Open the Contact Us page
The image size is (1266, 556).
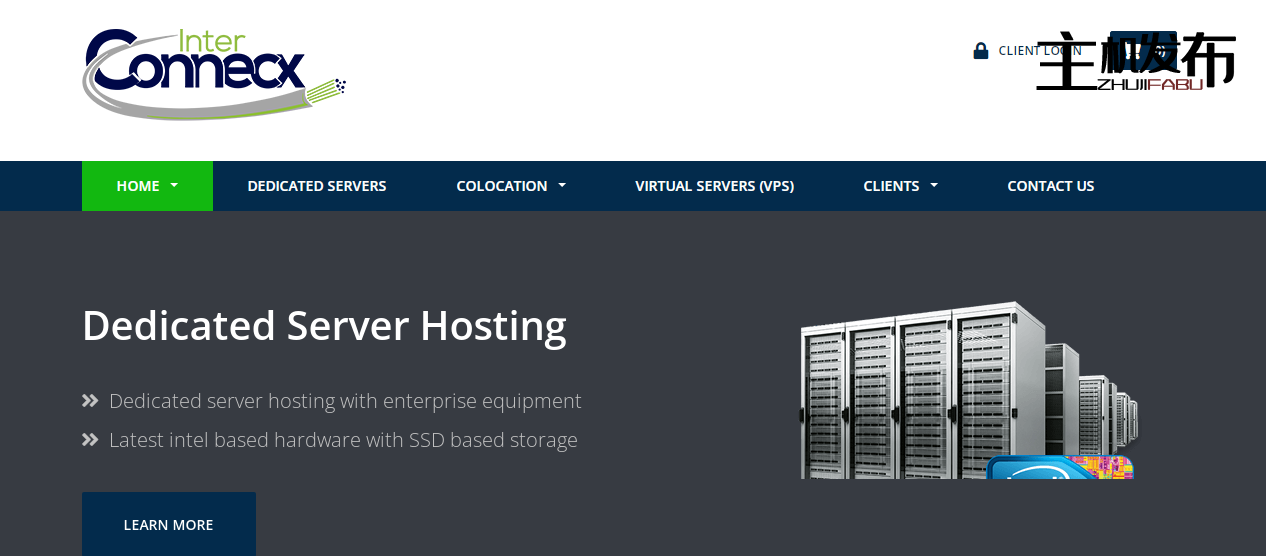click(1050, 186)
